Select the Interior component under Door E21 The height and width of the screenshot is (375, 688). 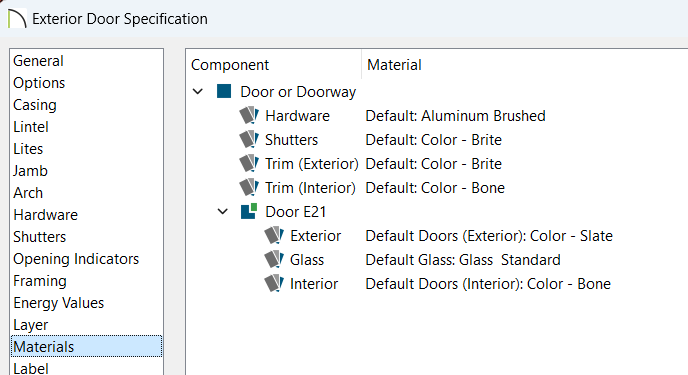pos(314,284)
